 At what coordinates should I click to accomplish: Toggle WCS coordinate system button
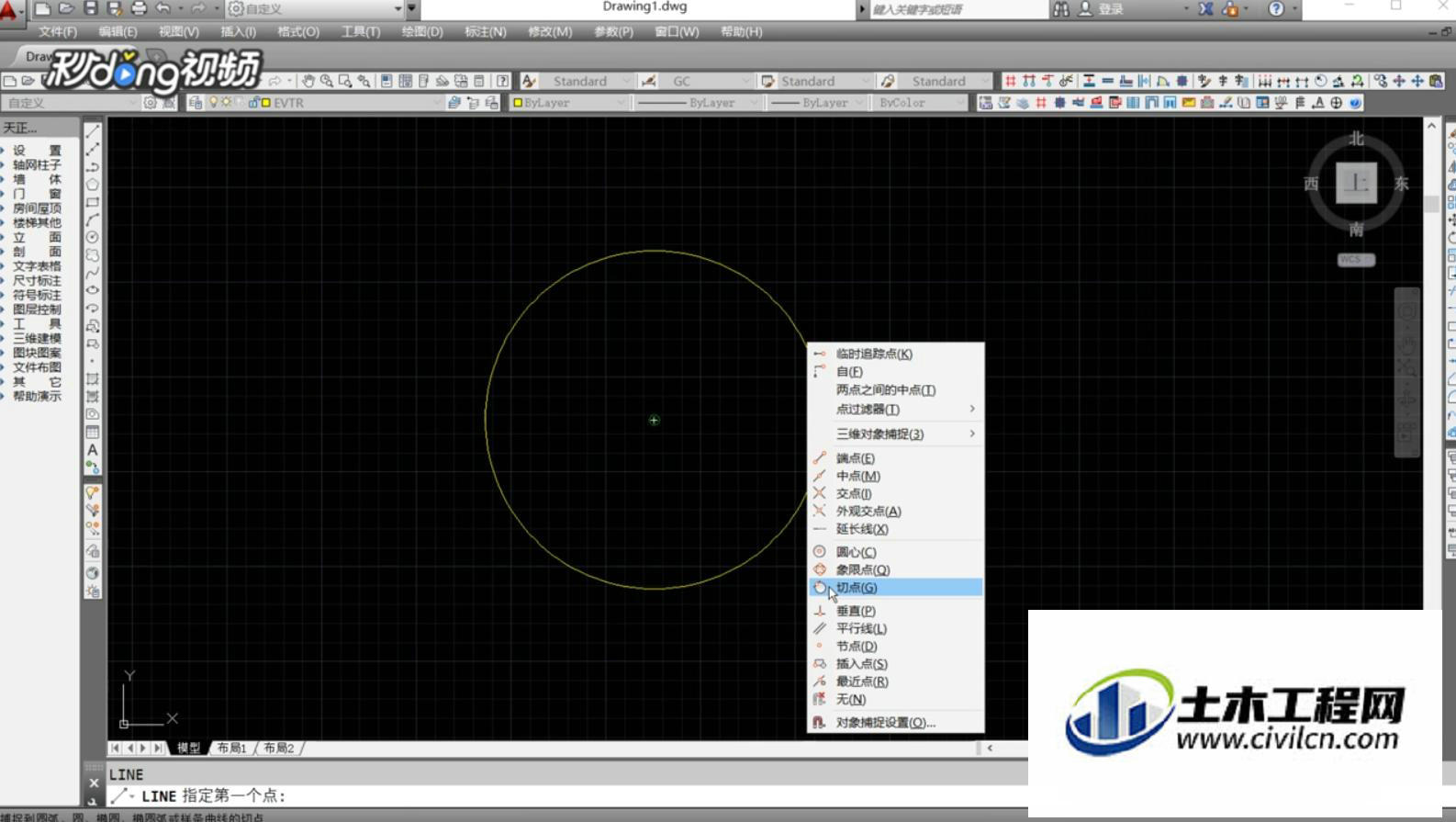(1356, 260)
